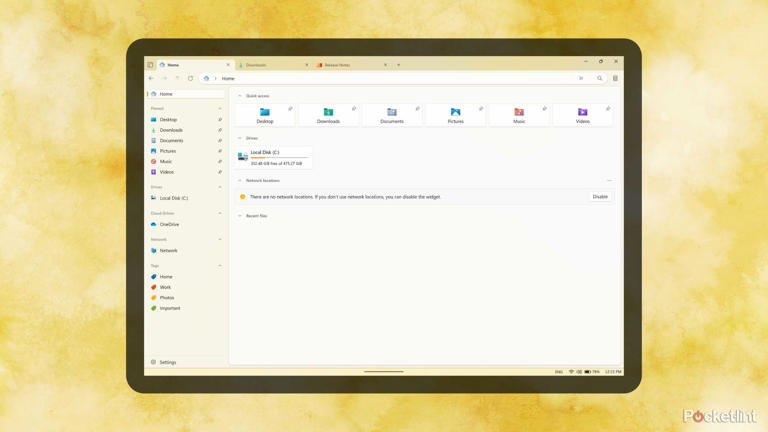This screenshot has width=768, height=432.
Task: Open Local Disk (C:) in the sidebar
Action: point(186,198)
